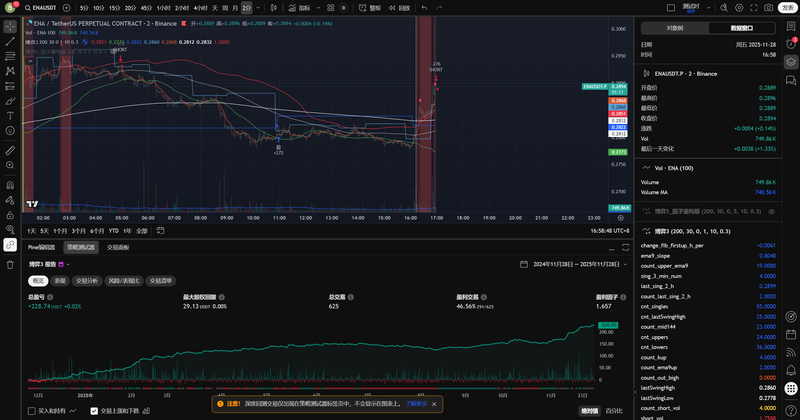The height and width of the screenshot is (420, 800).
Task: Toggle the 买入和持有 checkbox
Action: click(32, 410)
